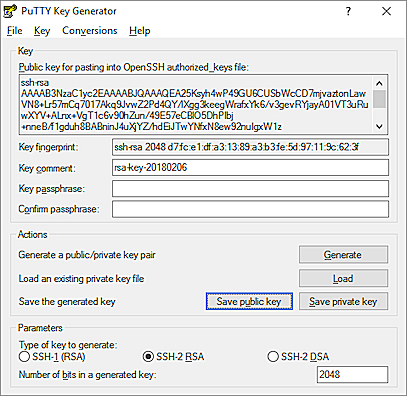407x396 pixels.
Task: Click the public key scroll down arrow
Action: pos(379,126)
